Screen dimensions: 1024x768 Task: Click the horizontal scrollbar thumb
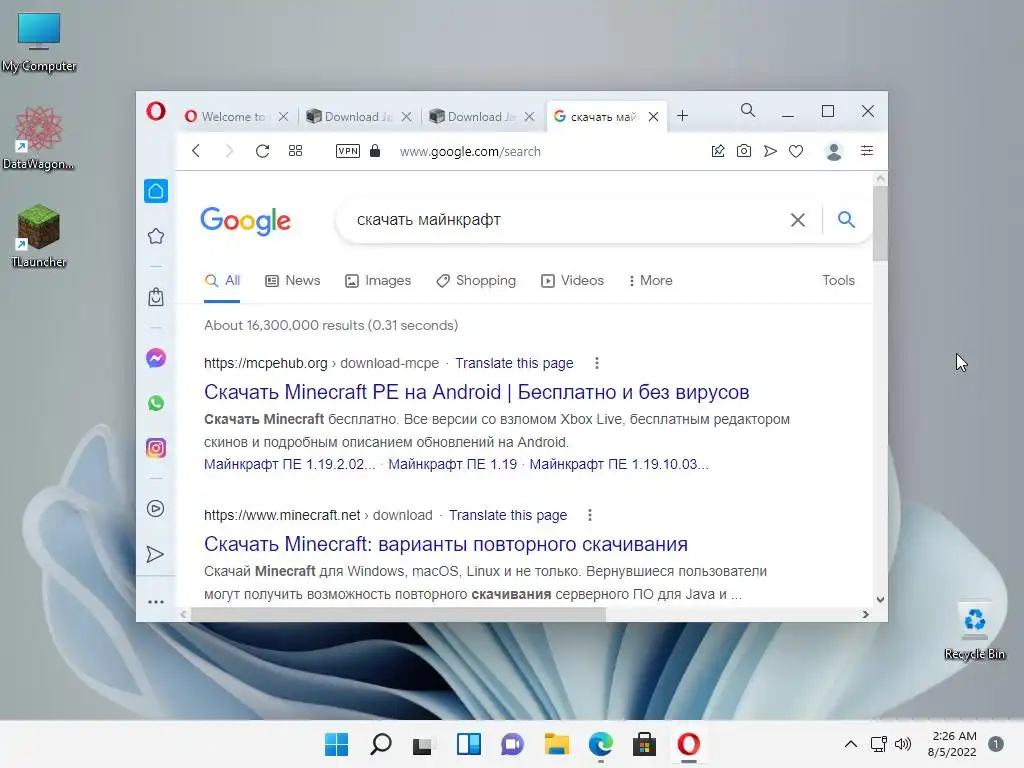398,615
